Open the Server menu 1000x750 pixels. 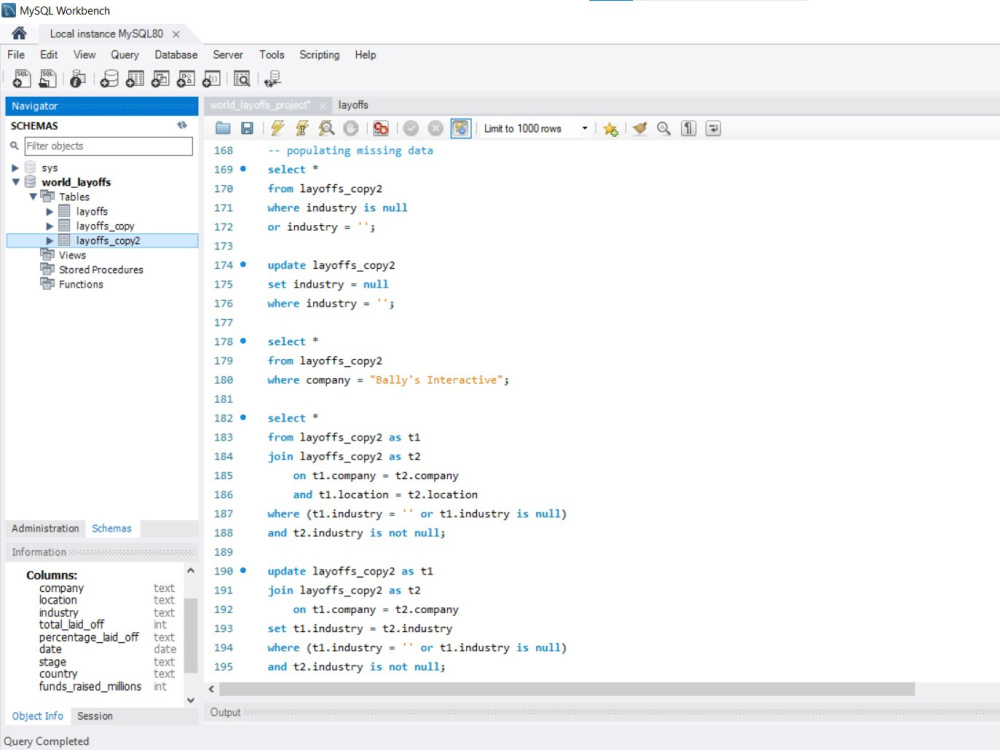(228, 55)
